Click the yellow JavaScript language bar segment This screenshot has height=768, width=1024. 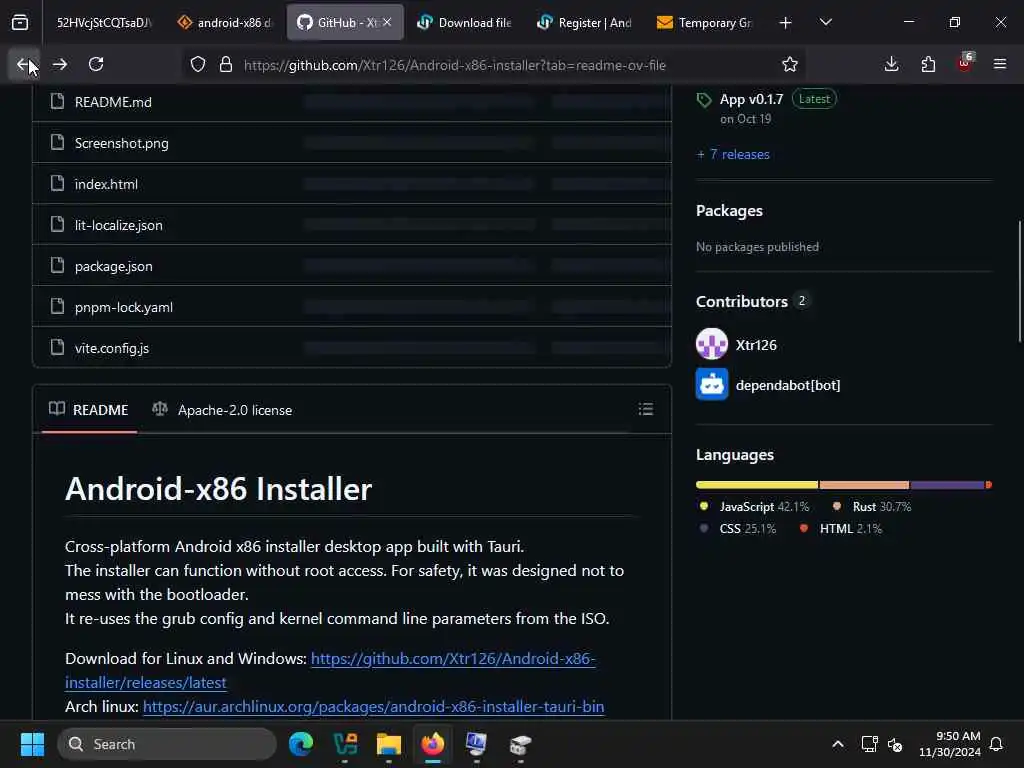pyautogui.click(x=757, y=485)
